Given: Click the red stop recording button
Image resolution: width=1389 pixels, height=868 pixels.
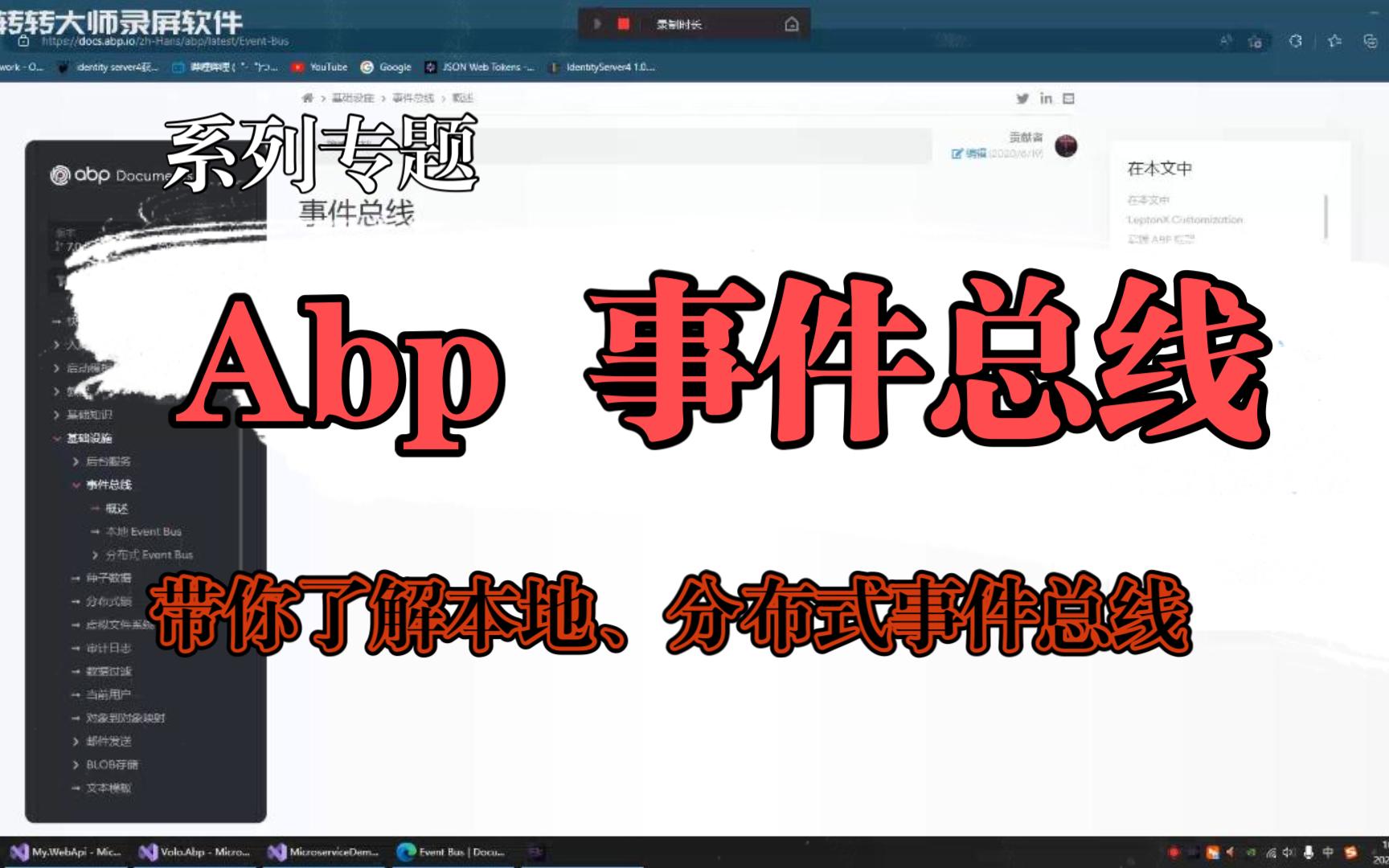Looking at the screenshot, I should 623,24.
